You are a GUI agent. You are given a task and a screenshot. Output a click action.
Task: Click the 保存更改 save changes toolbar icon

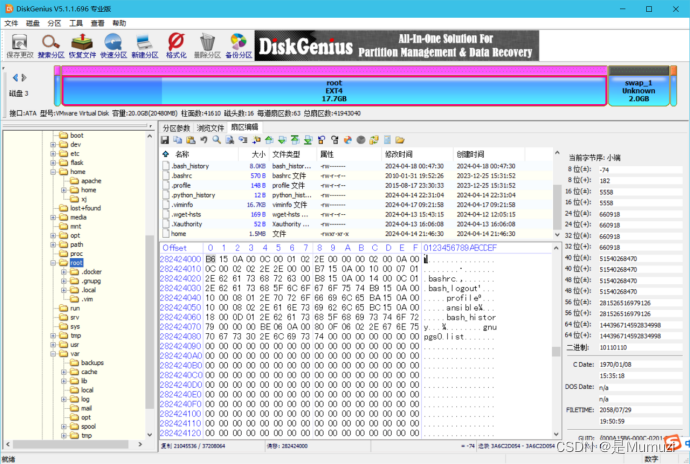(20, 46)
